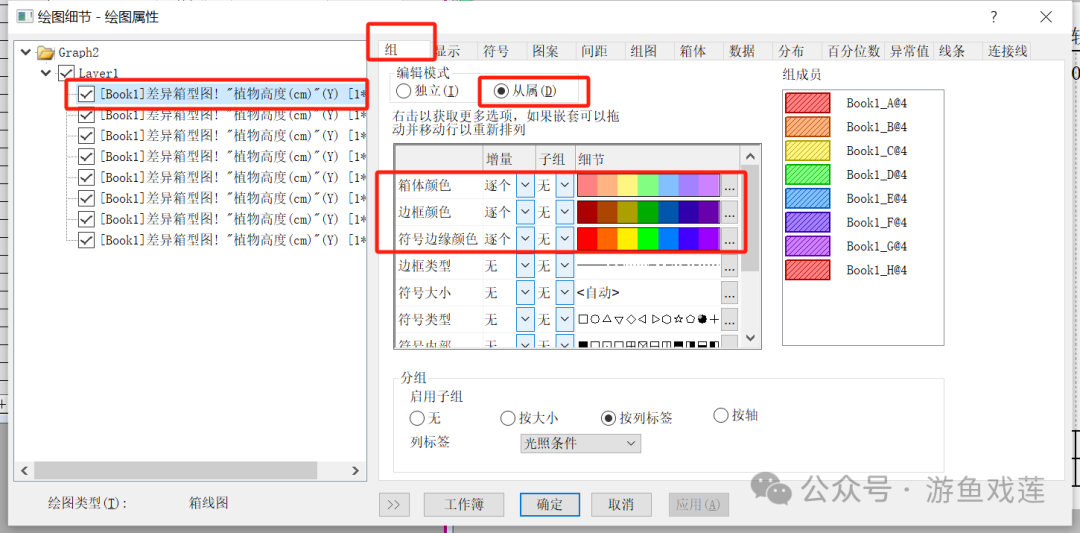Screen dimensions: 1080x533
Task: Click the Book1_H@4 red hatched swatch
Action: click(x=807, y=270)
